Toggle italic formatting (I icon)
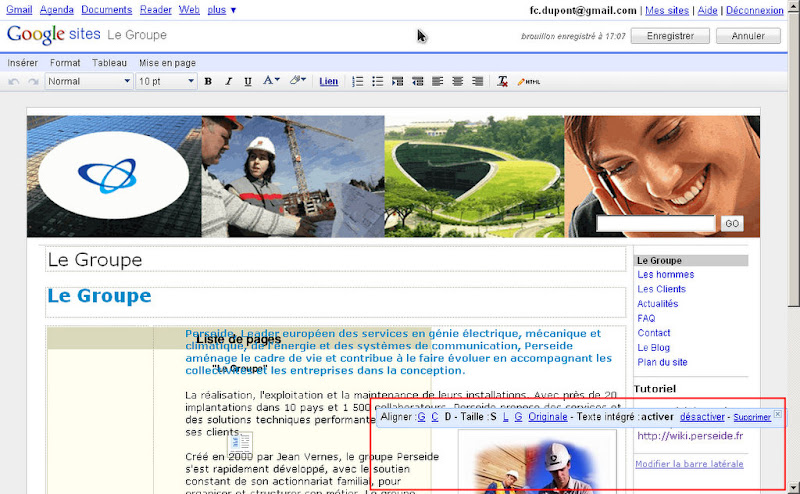Image resolution: width=800 pixels, height=494 pixels. (x=228, y=82)
